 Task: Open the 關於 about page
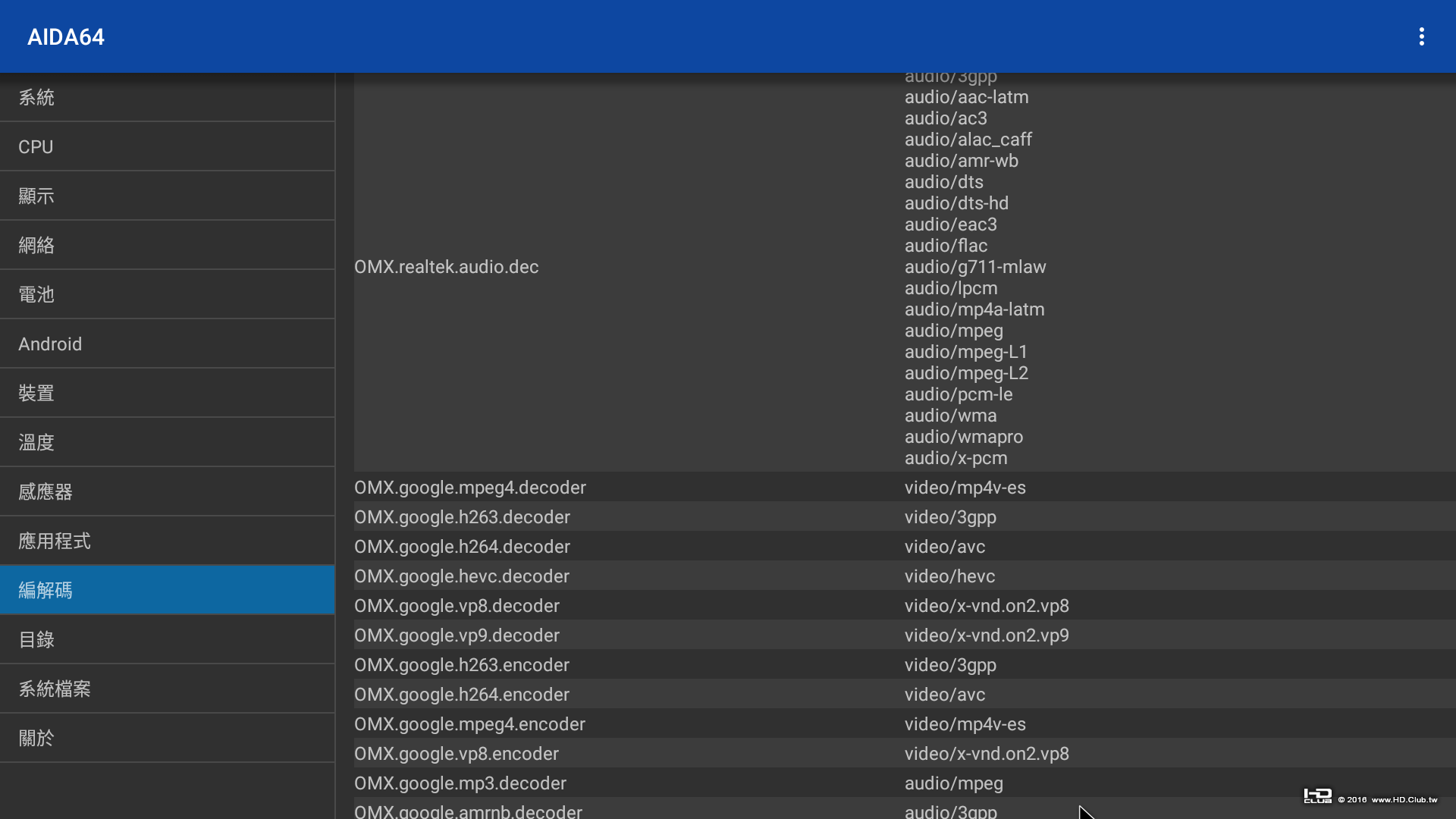tap(167, 738)
